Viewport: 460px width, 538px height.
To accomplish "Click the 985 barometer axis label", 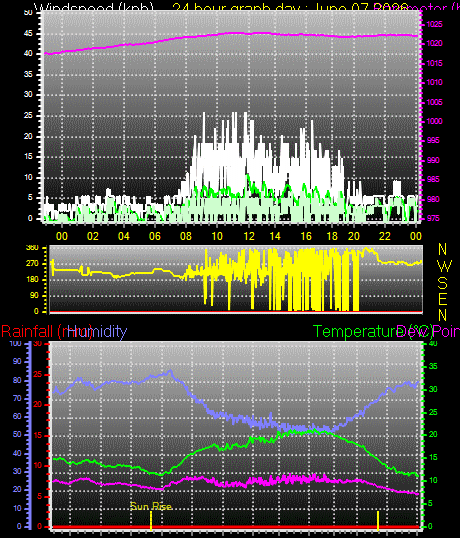I will 433,179.
